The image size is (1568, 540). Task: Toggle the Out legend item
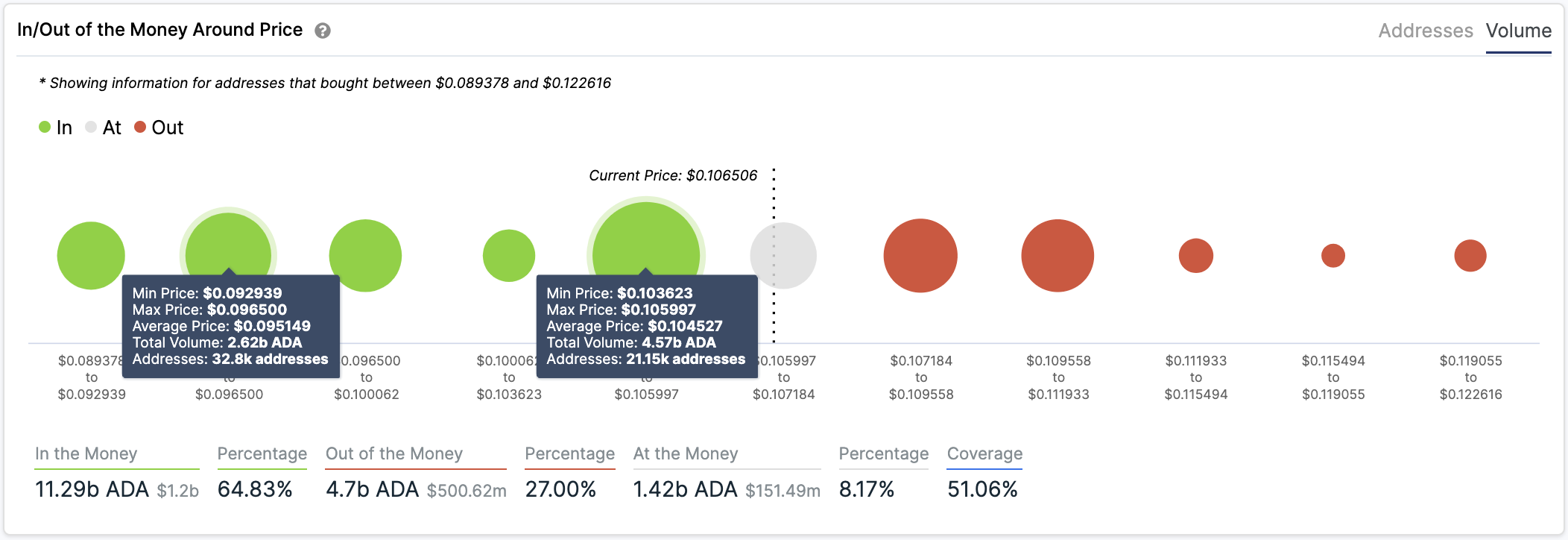(159, 128)
